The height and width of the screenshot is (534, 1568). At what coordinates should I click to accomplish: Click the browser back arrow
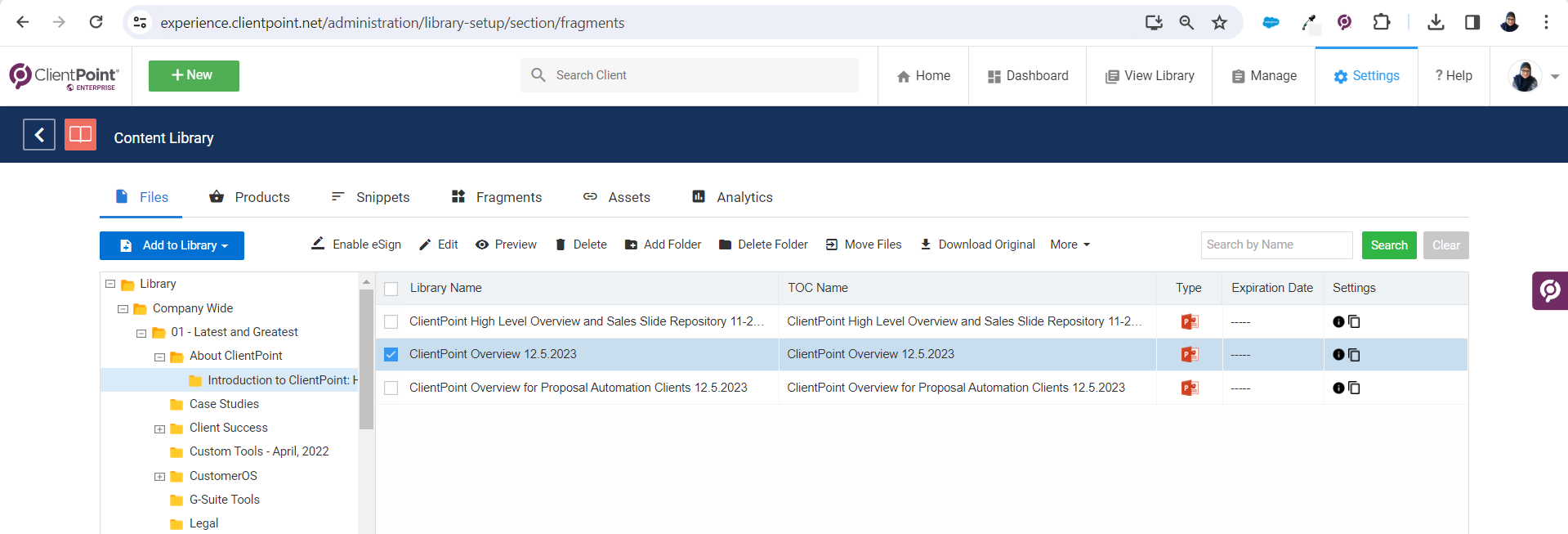point(23,22)
